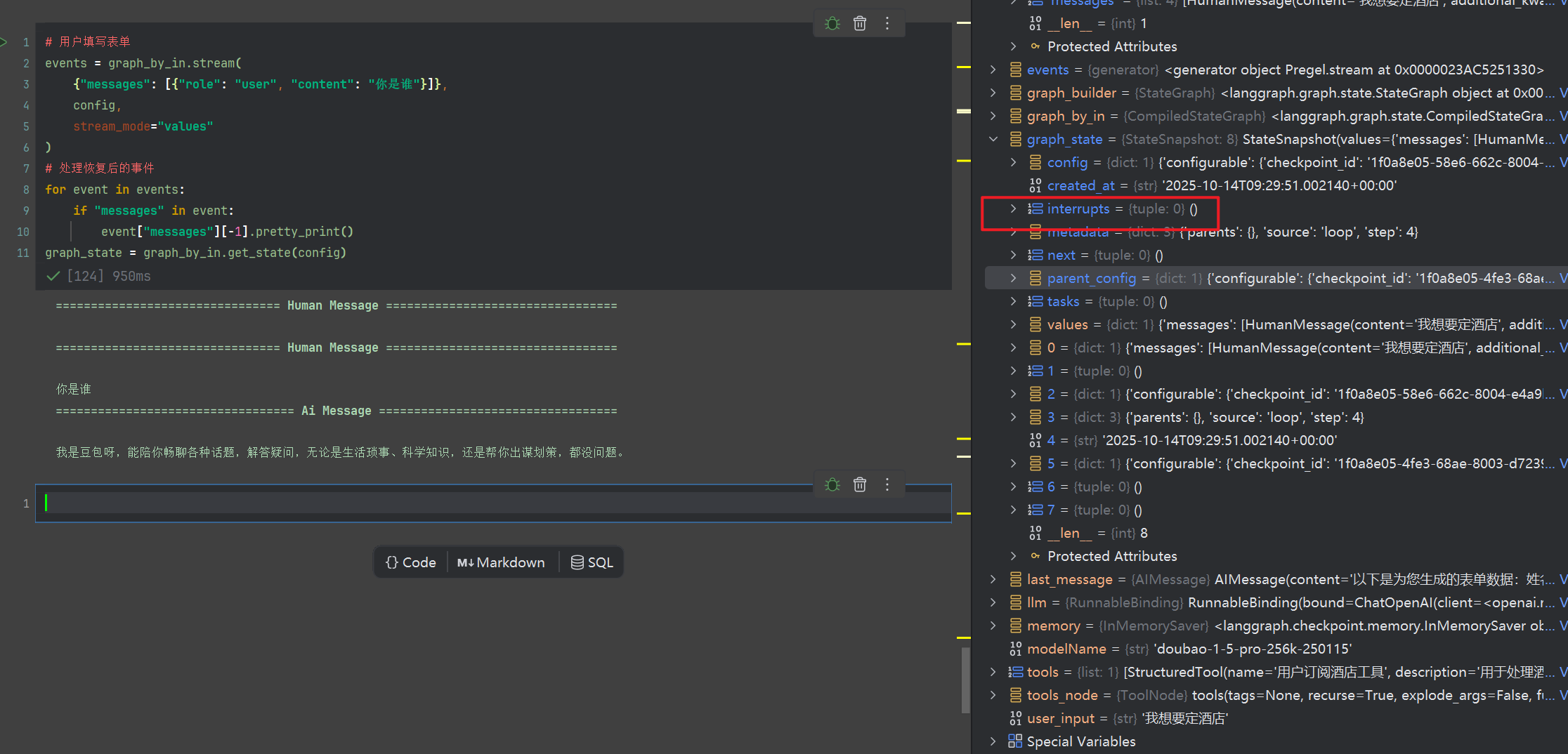The height and width of the screenshot is (754, 1568).
Task: Delete the first cell using trash icon
Action: tap(859, 24)
